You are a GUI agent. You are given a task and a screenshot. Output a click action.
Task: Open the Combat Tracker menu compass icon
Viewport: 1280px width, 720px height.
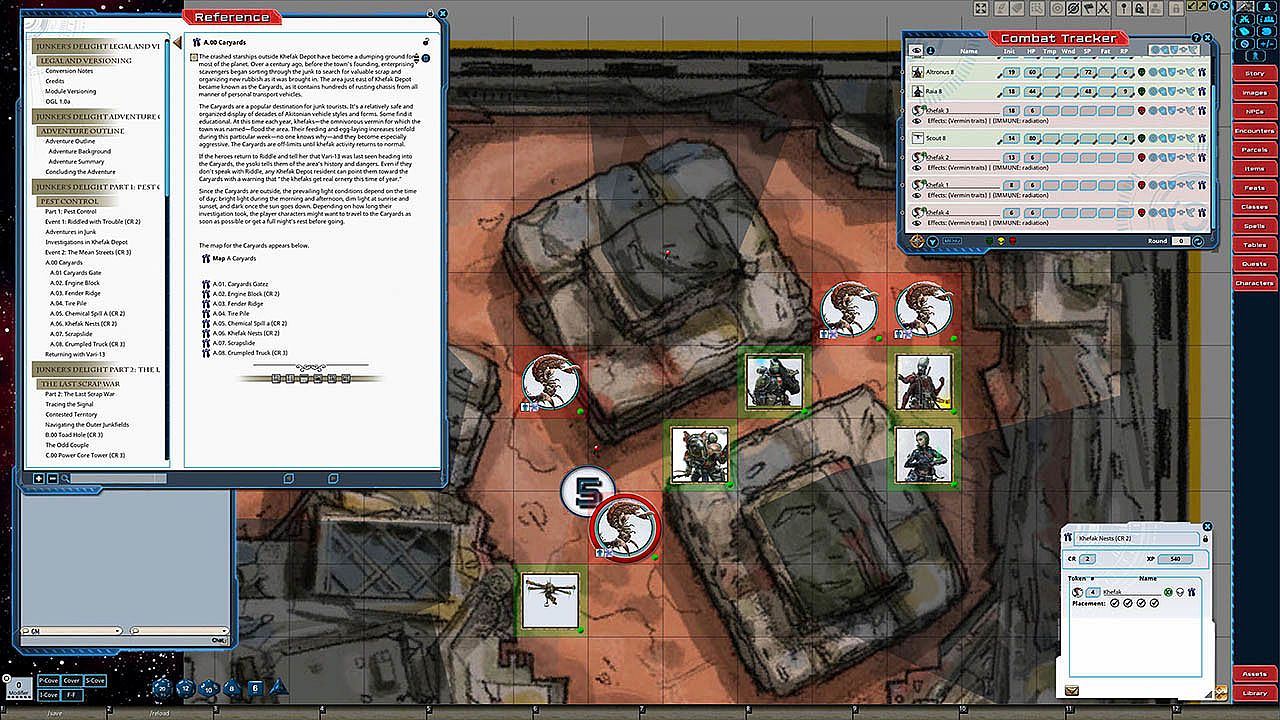917,241
